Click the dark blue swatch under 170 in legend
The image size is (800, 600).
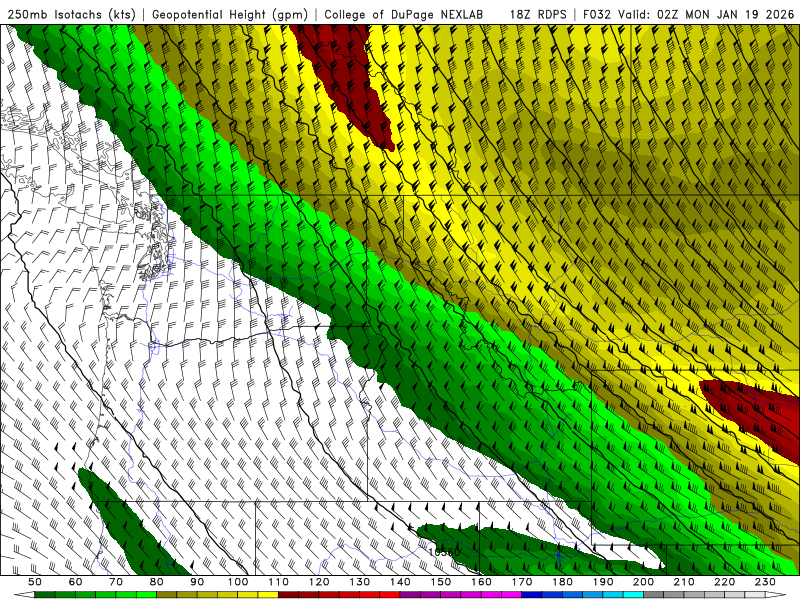[x=532, y=594]
